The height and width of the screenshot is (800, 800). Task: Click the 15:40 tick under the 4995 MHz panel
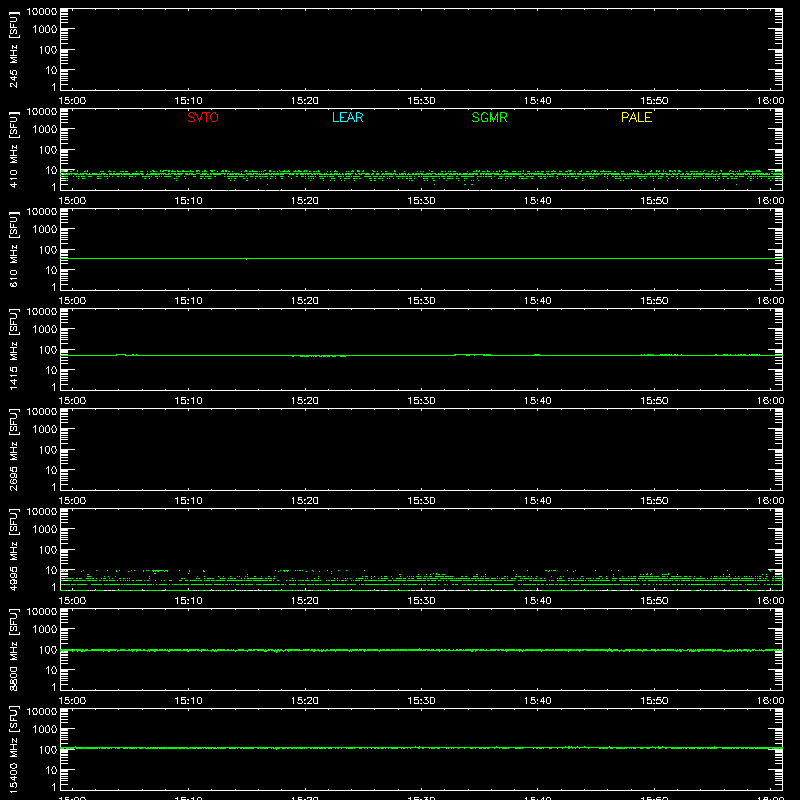pos(538,601)
